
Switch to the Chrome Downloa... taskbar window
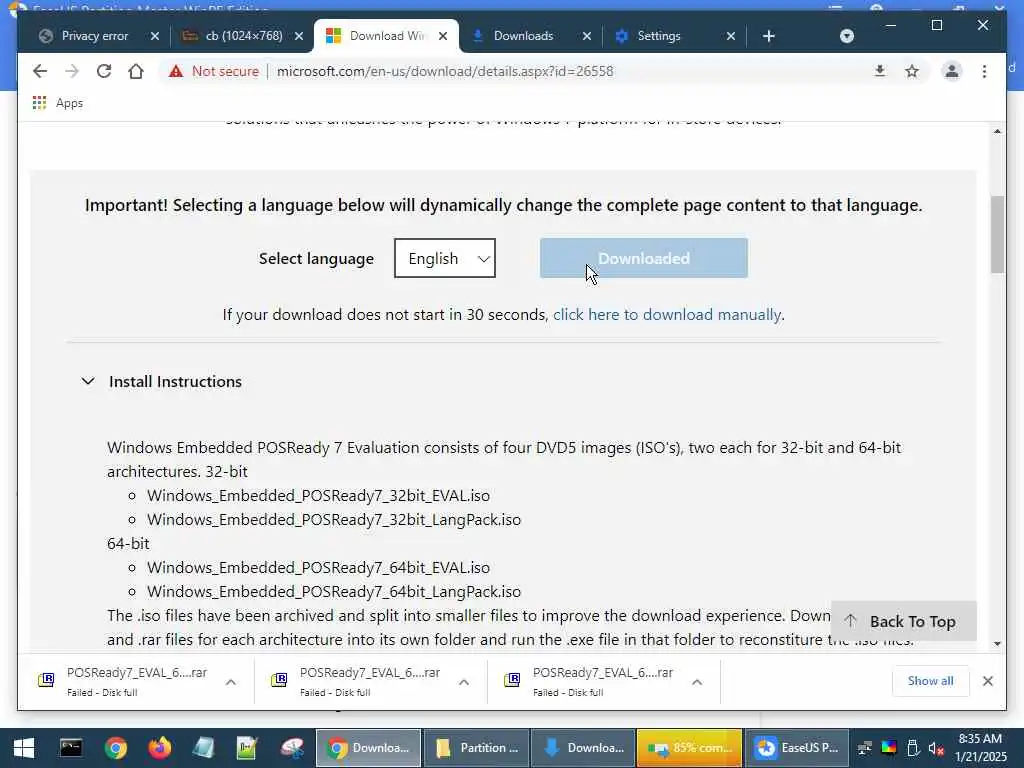[x=368, y=748]
